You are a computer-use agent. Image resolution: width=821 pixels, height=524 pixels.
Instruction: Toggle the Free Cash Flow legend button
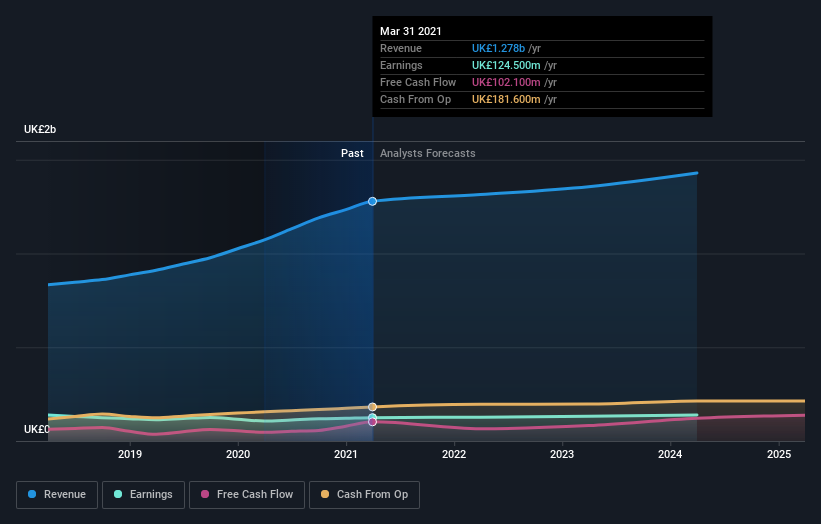click(247, 495)
